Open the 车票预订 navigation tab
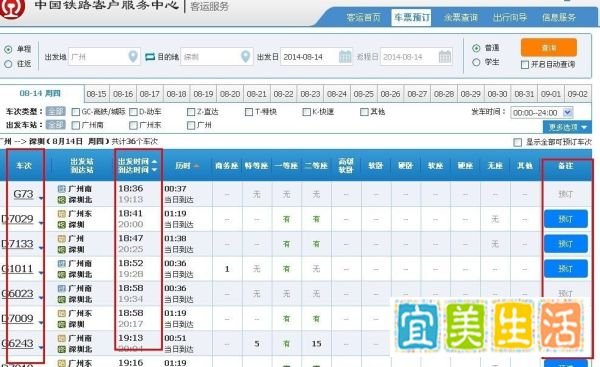Screen dimensions: 600x367 coord(411,18)
